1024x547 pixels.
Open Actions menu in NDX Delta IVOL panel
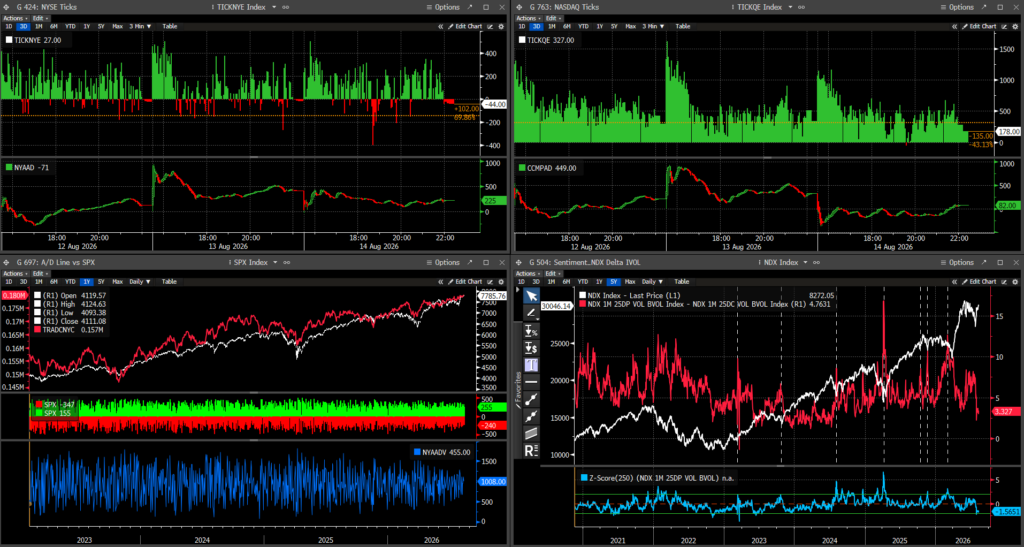[528, 274]
